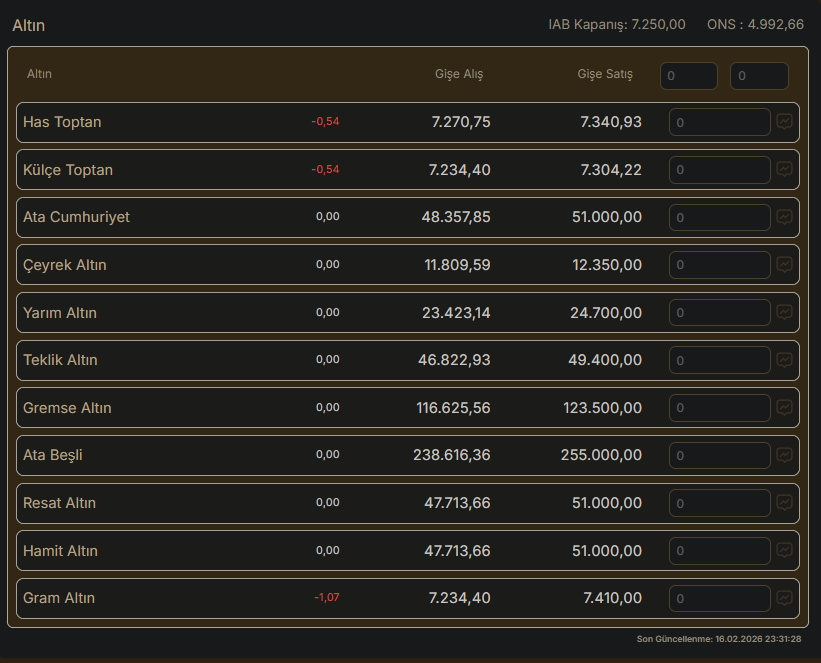Select the Gişe Alış column header
821x663 pixels.
[x=459, y=74]
